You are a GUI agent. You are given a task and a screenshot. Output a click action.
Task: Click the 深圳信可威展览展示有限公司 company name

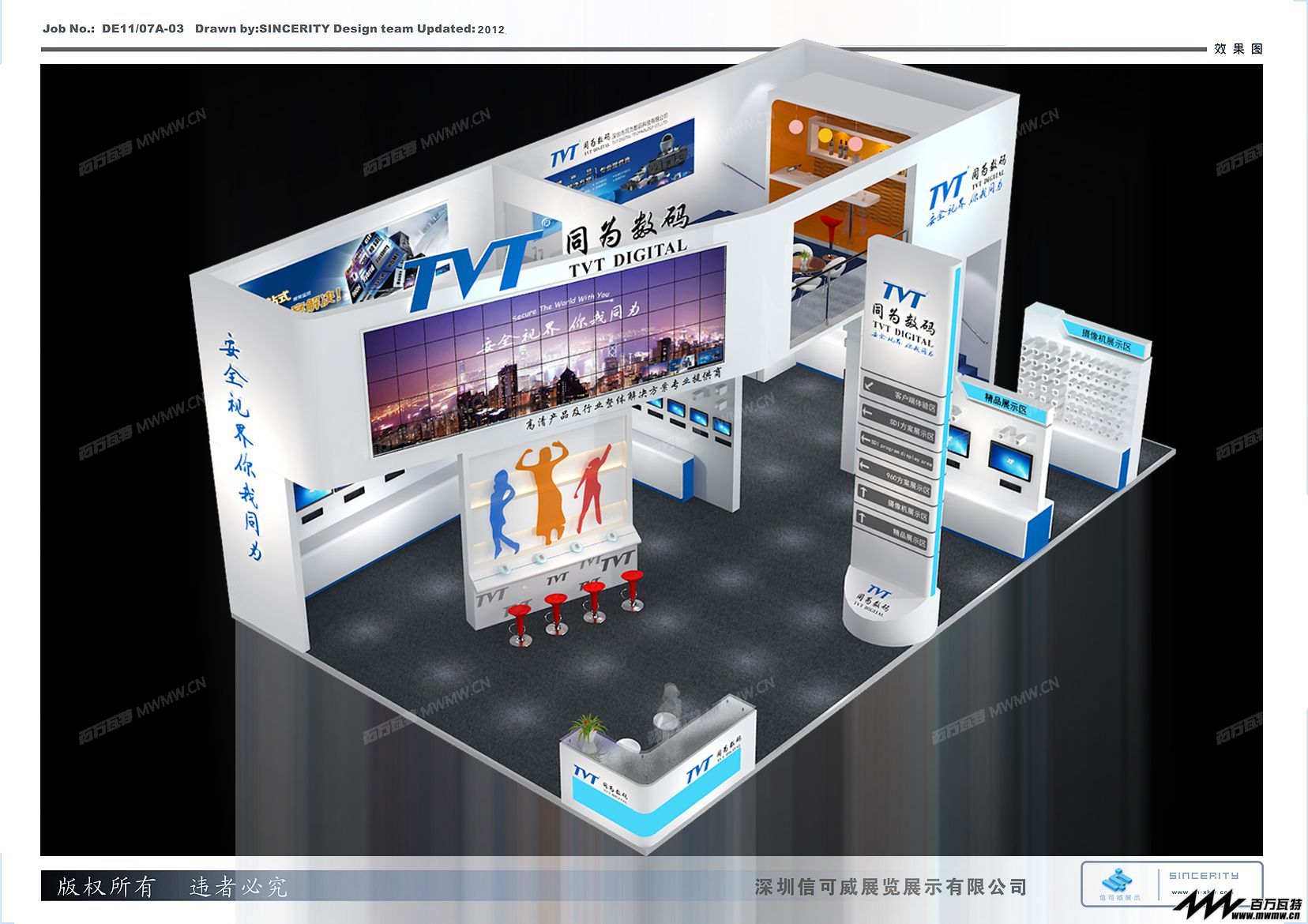pos(890,887)
